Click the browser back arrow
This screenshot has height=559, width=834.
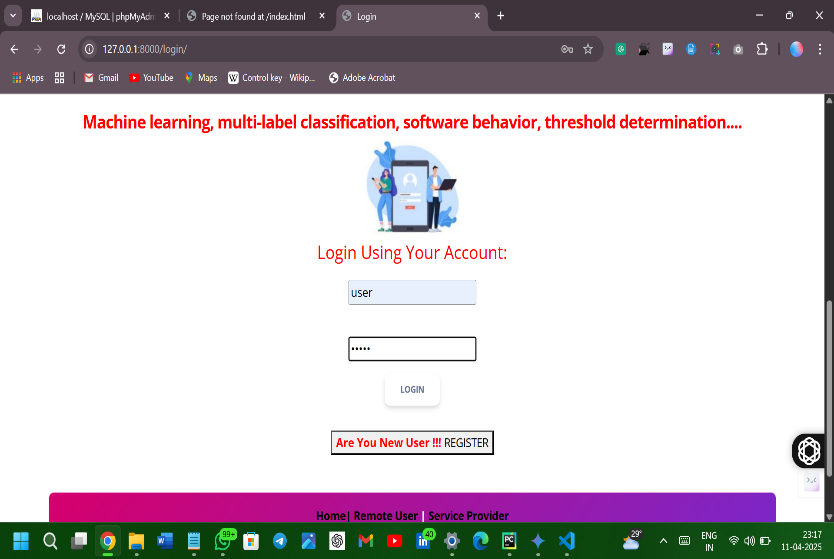pyautogui.click(x=14, y=49)
